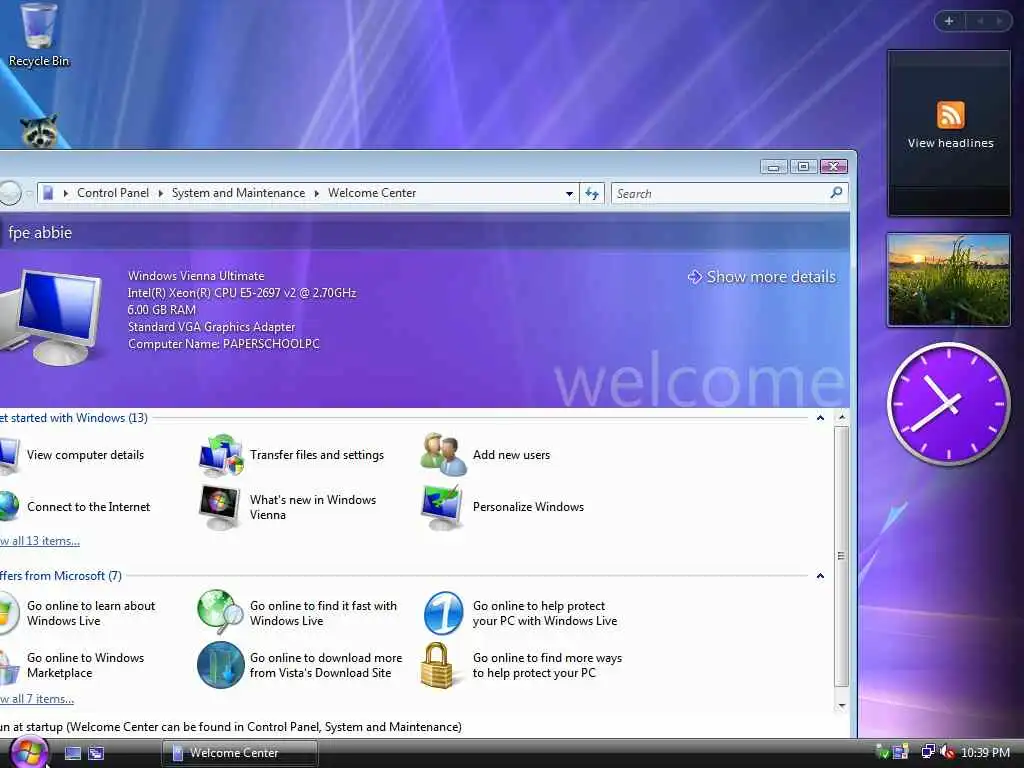The width and height of the screenshot is (1024, 768).
Task: Select Go online to learn about Windows Live
Action: tap(78, 613)
